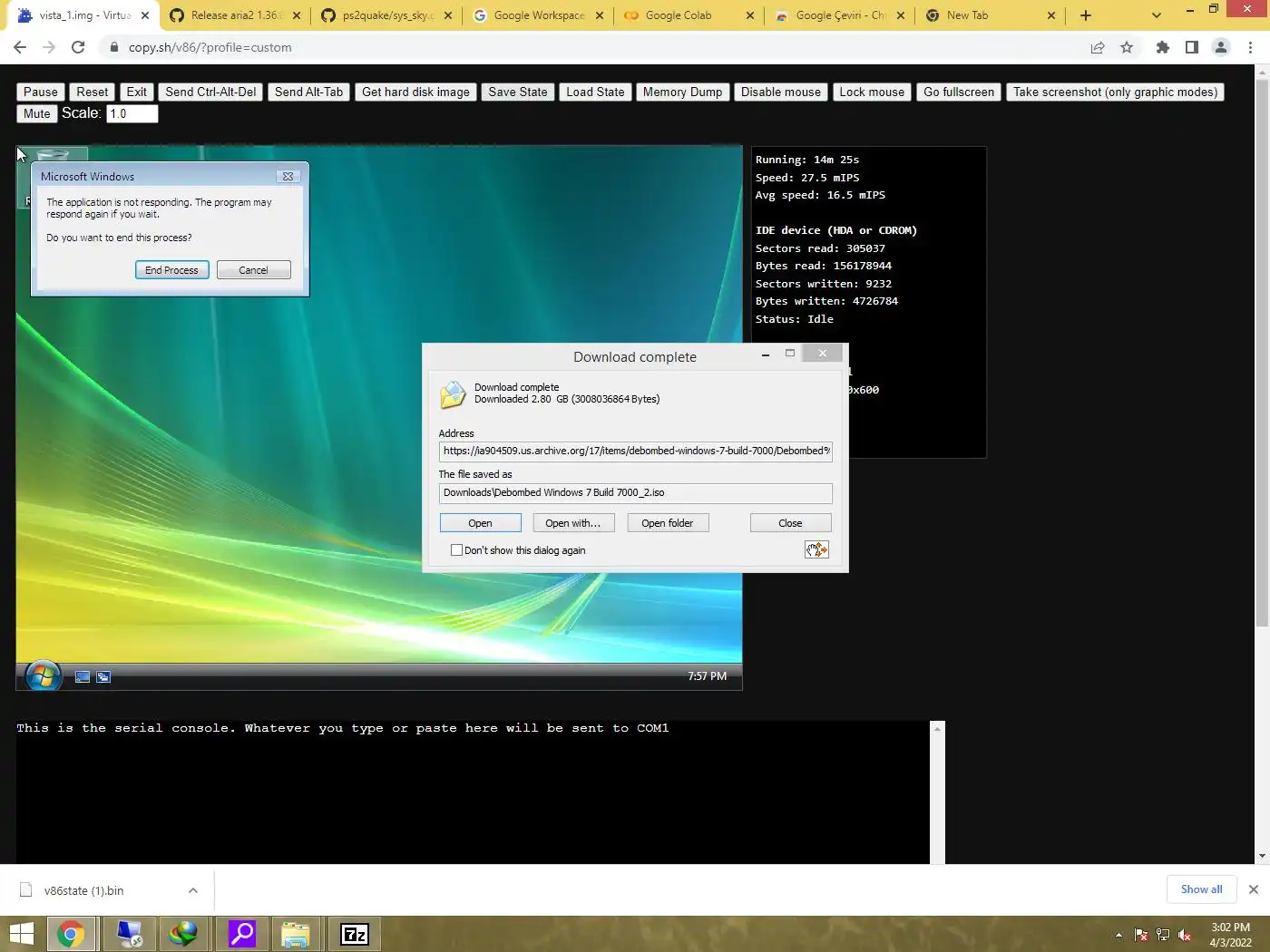Open a new browser tab with plus button

click(1086, 15)
